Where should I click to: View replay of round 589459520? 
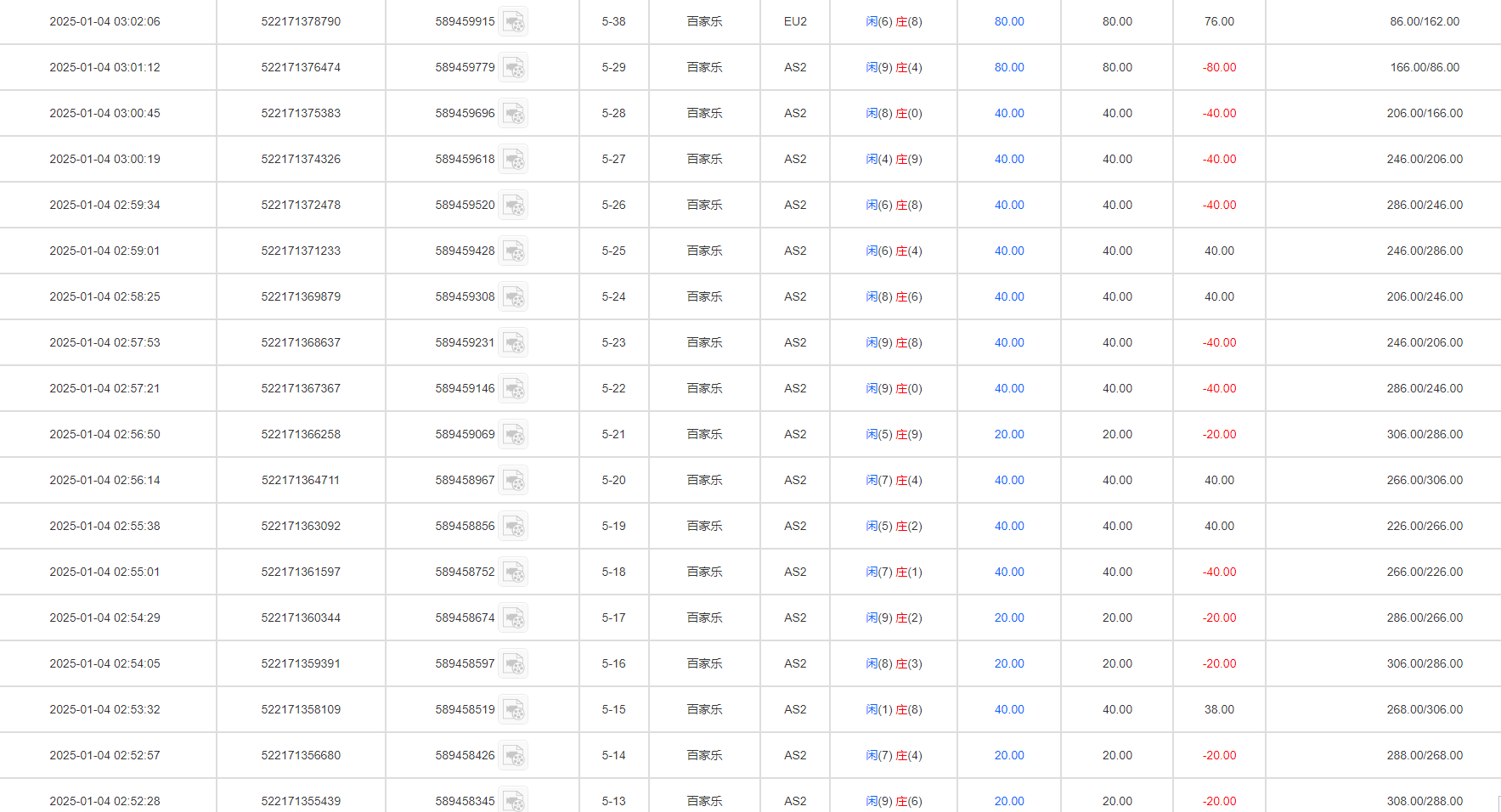pos(513,206)
